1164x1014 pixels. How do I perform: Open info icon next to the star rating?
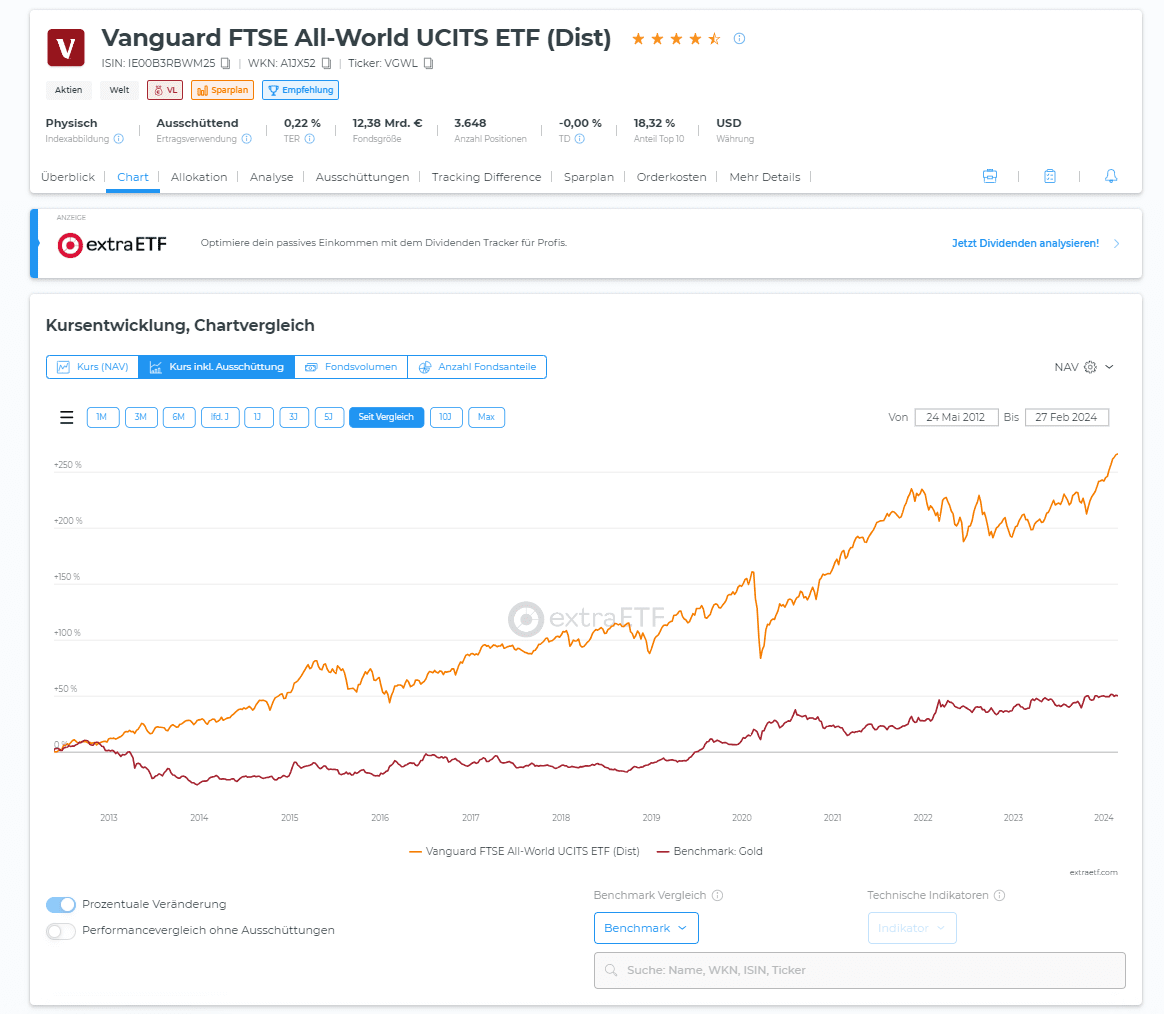[739, 39]
